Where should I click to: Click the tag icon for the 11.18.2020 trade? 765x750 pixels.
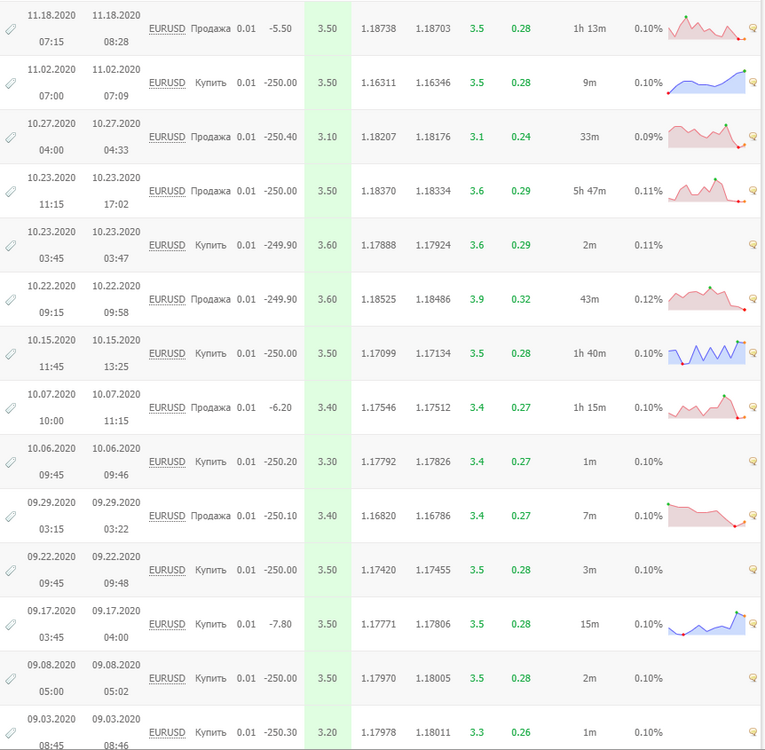click(x=11, y=29)
